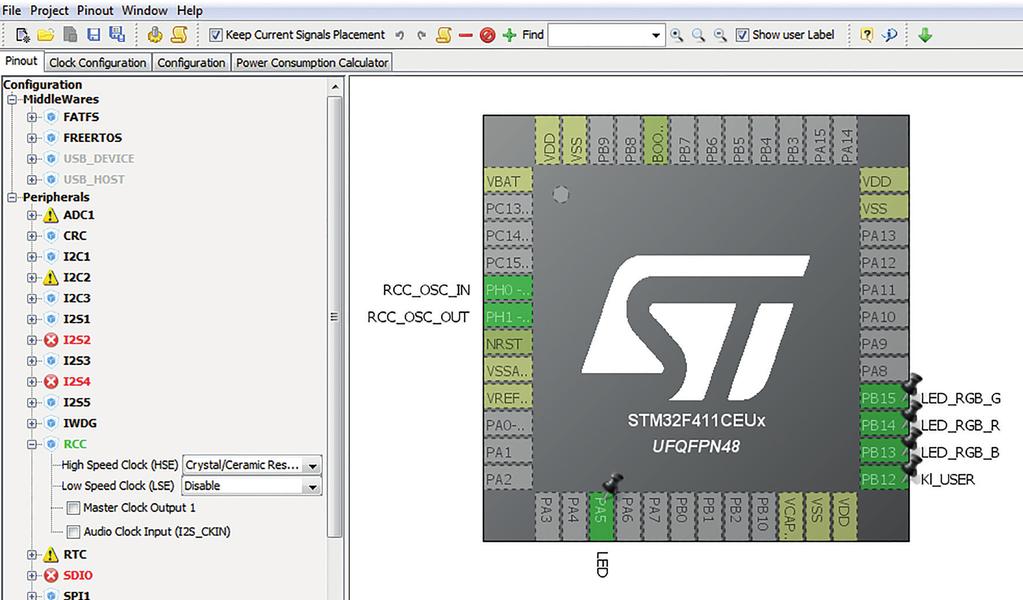
Task: Click the red prohibition circle icon
Action: click(487, 35)
